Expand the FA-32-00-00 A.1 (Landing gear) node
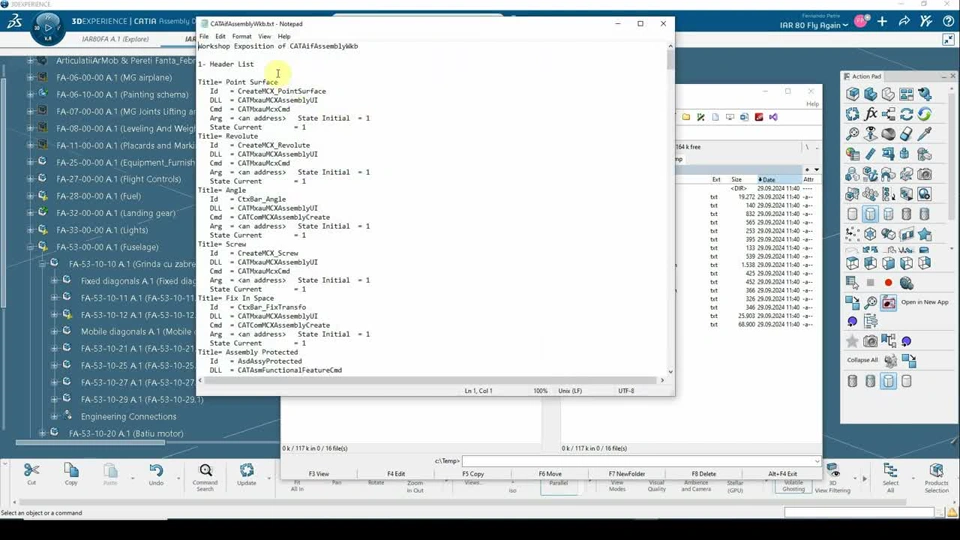Screen dimensions: 960x540 coord(30,213)
